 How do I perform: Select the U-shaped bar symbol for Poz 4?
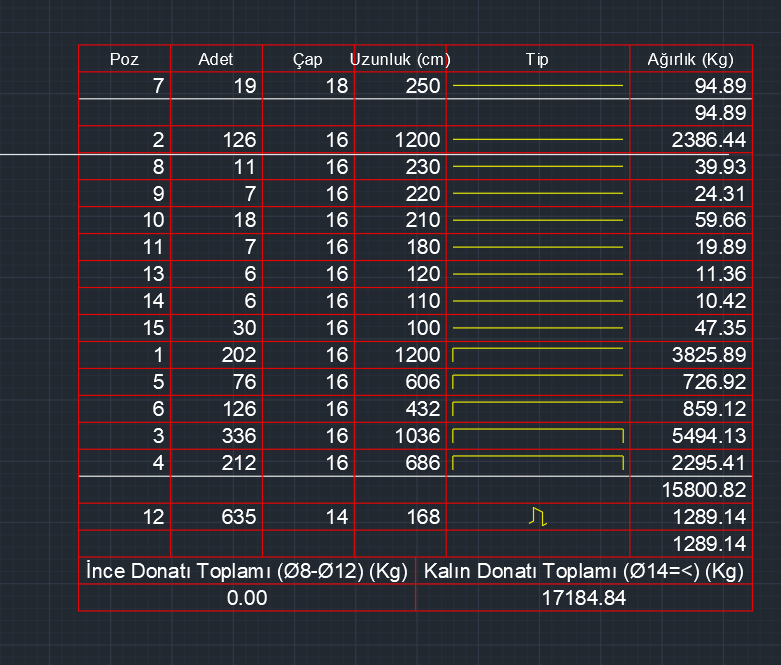coord(537,461)
